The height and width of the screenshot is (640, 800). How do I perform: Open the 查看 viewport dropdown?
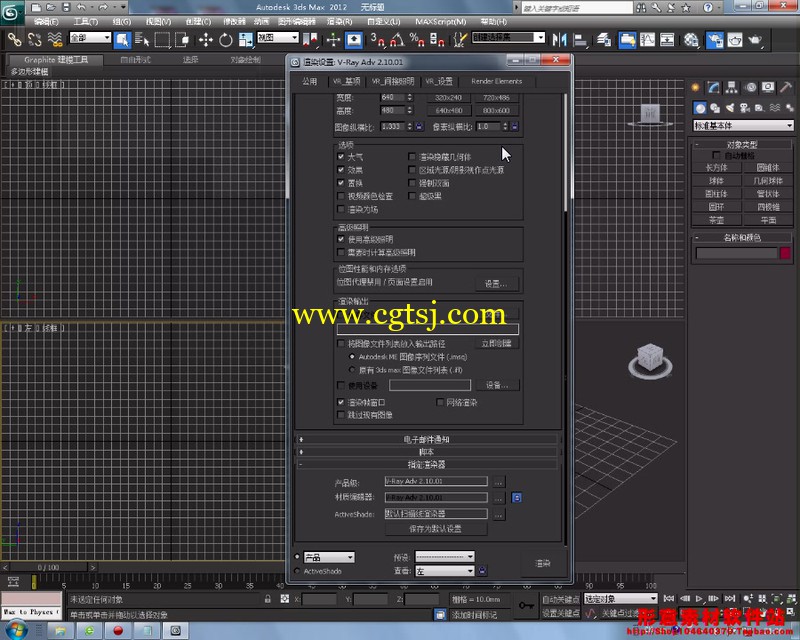pos(445,571)
